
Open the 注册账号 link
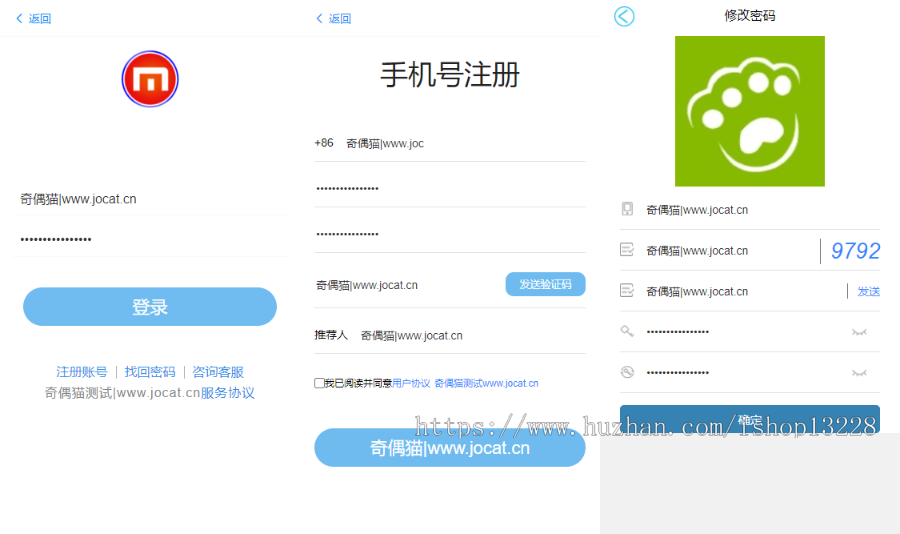pos(82,372)
